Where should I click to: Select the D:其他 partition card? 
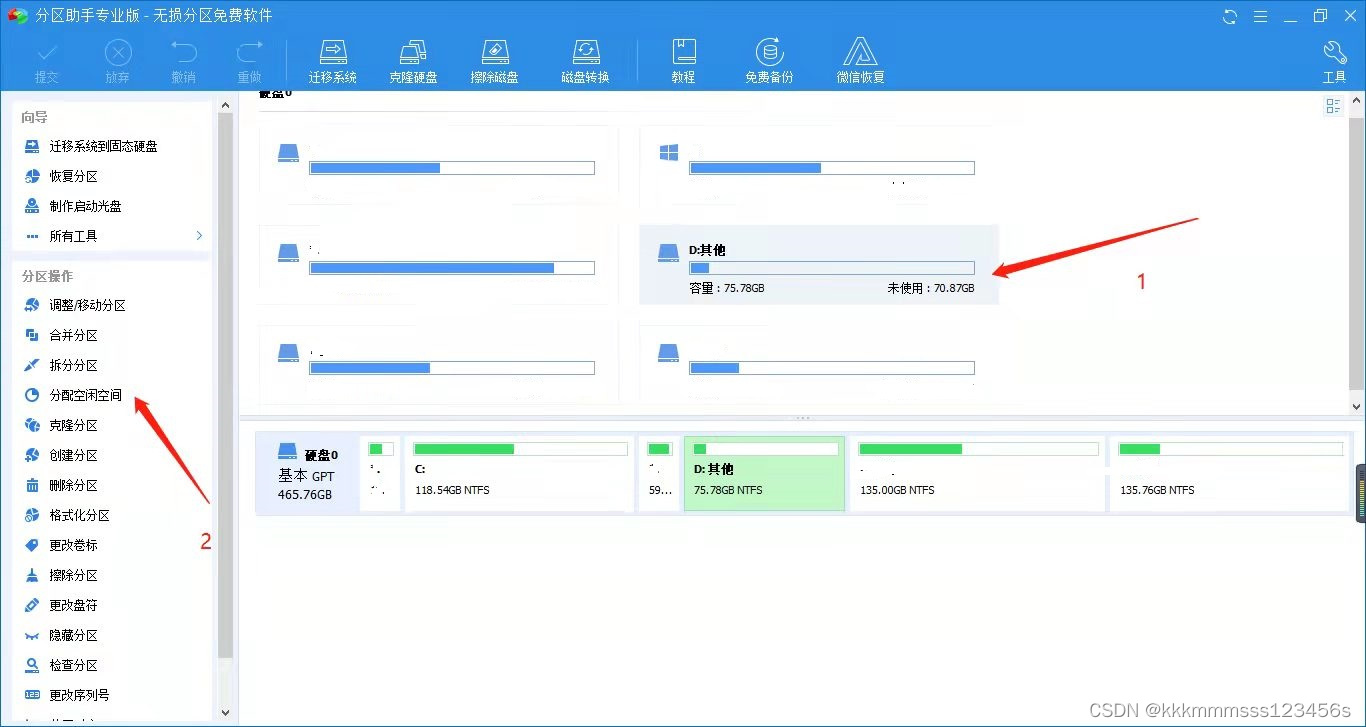coord(818,264)
